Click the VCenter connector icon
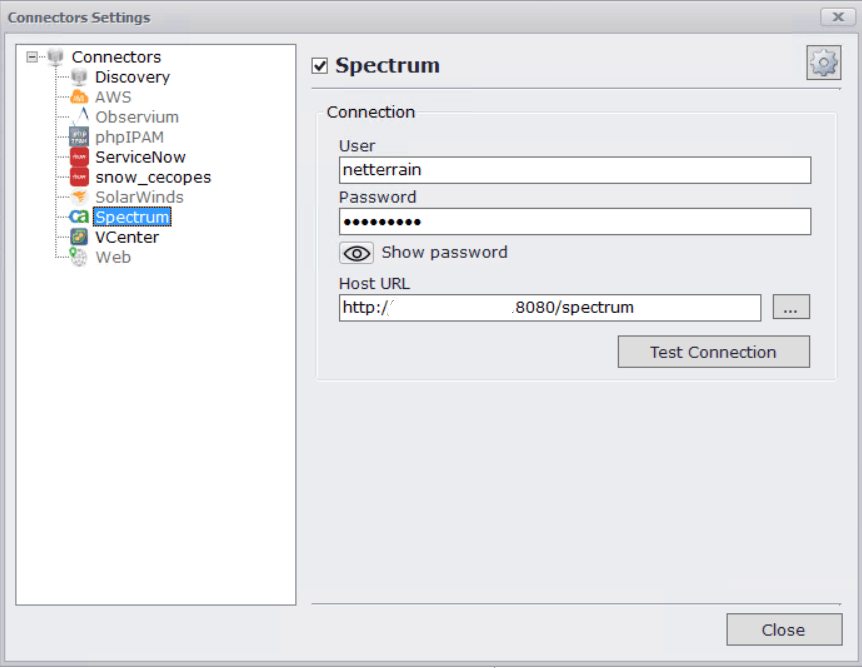The height and width of the screenshot is (668, 862). point(79,237)
